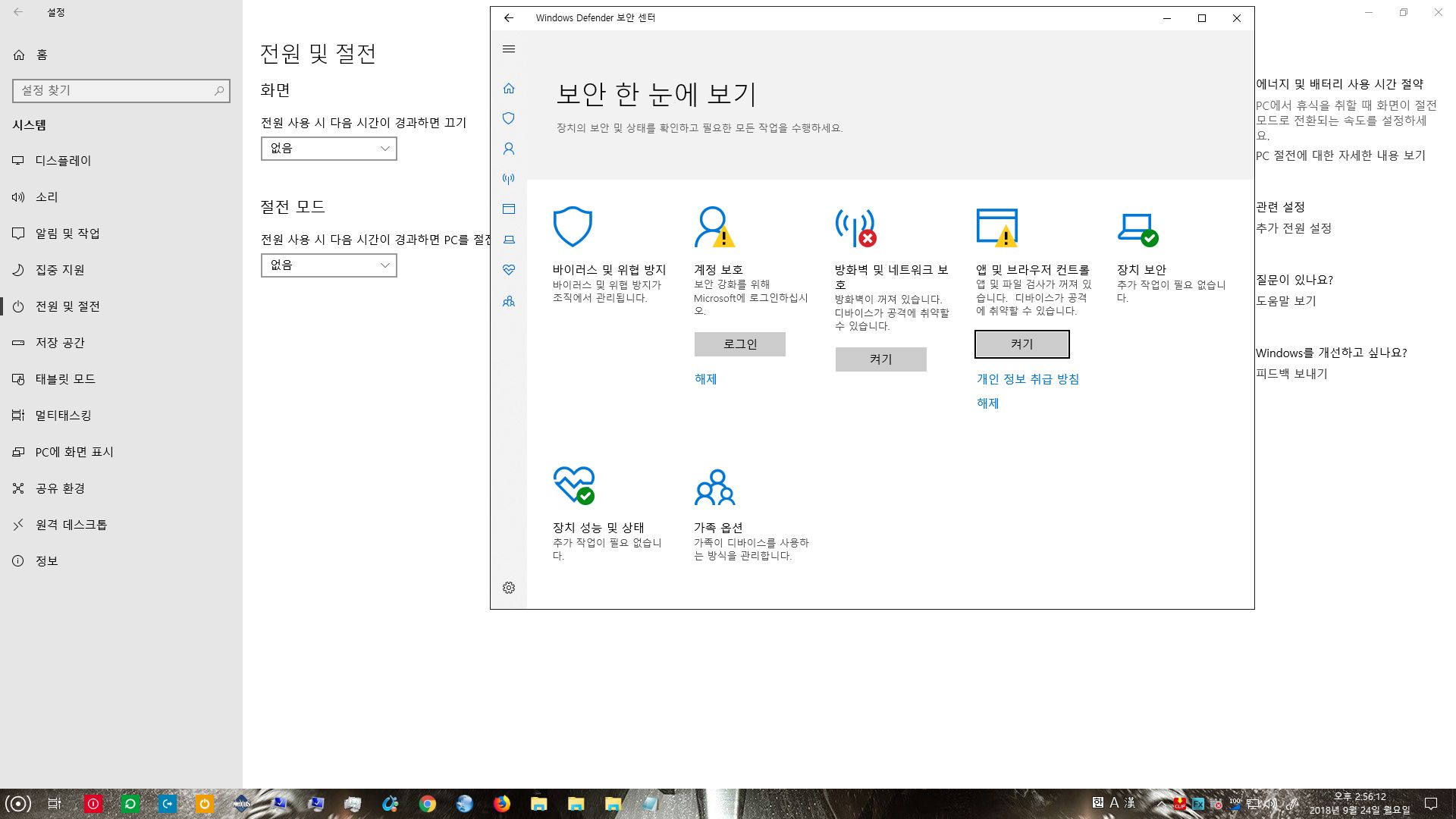Open device health heart icon in Defender sidebar
Viewport: 1456px width, 819px height.
click(x=509, y=270)
